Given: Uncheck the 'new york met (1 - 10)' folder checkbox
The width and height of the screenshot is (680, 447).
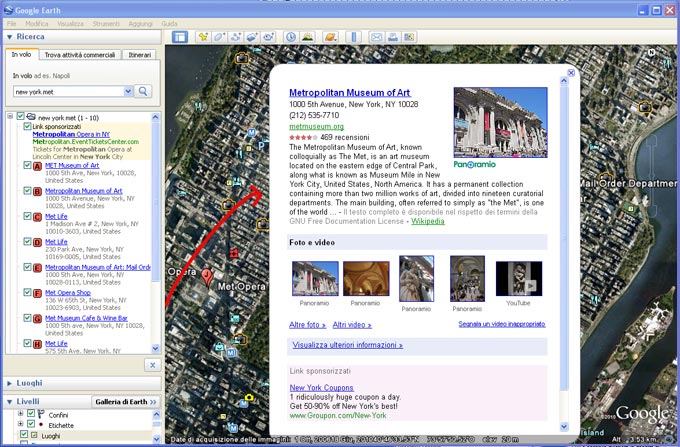Looking at the screenshot, I should (x=20, y=116).
